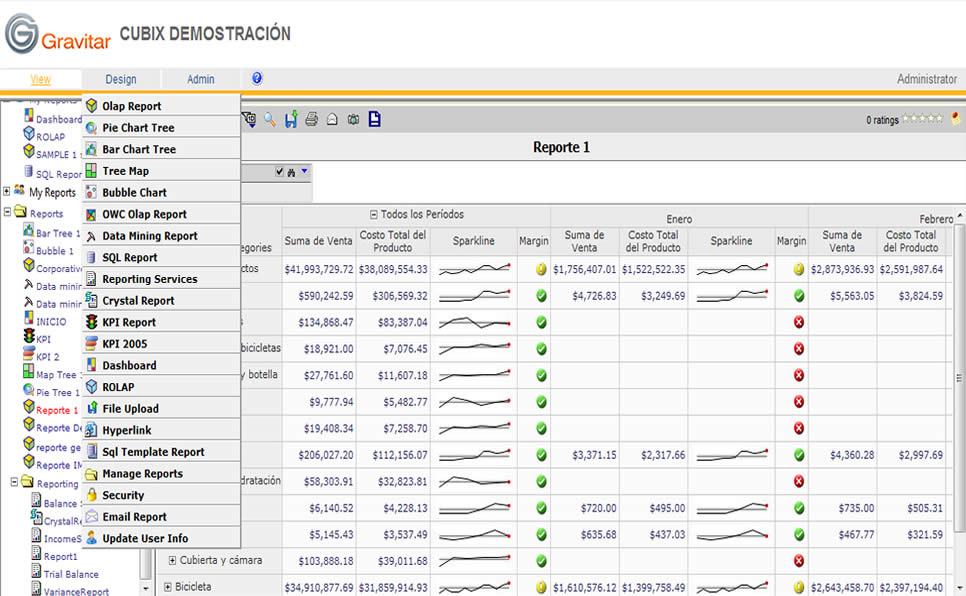
Task: Click the camera snapshot icon
Action: [x=353, y=120]
